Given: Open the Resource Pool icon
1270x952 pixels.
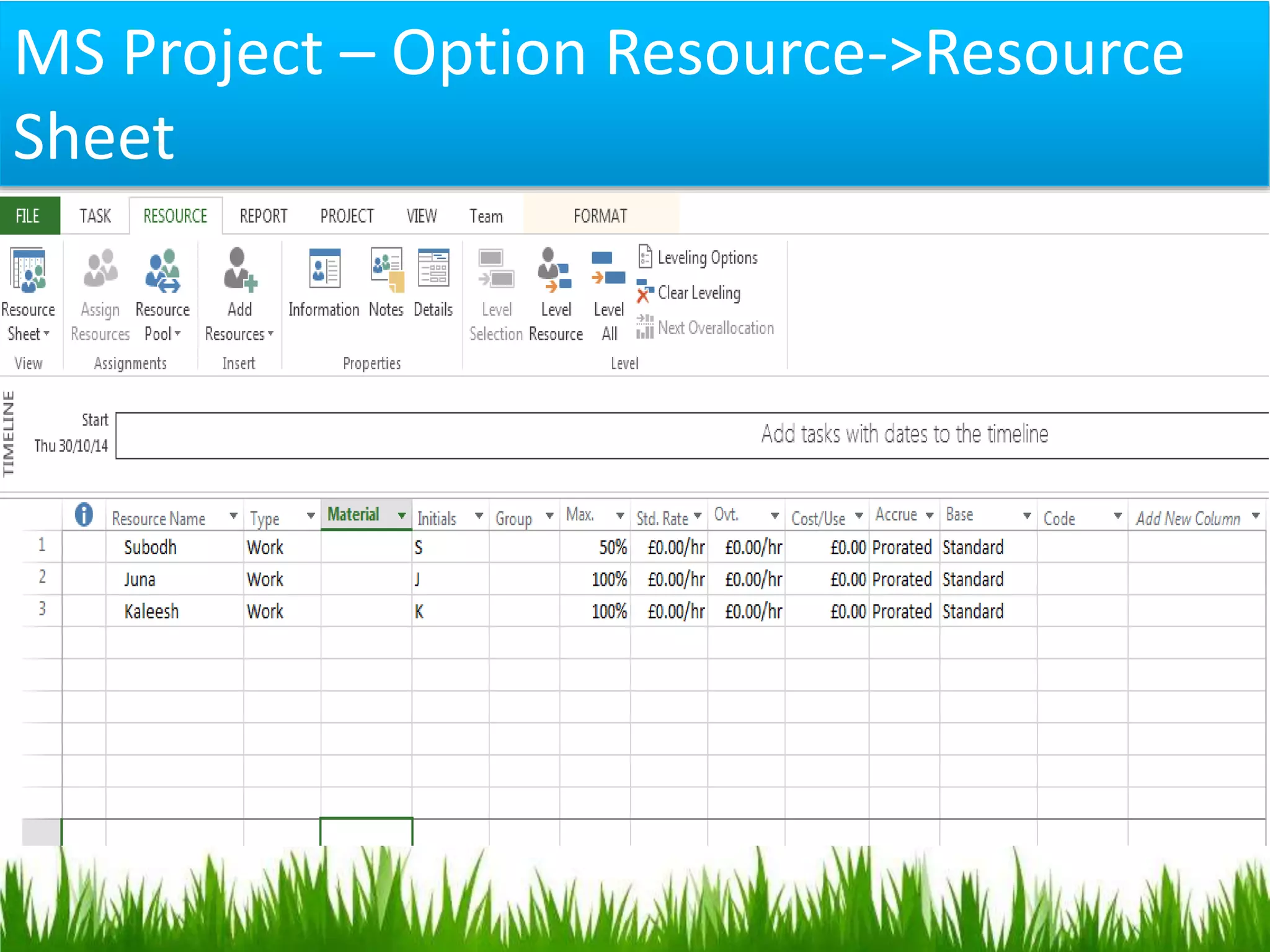Looking at the screenshot, I should tap(162, 270).
